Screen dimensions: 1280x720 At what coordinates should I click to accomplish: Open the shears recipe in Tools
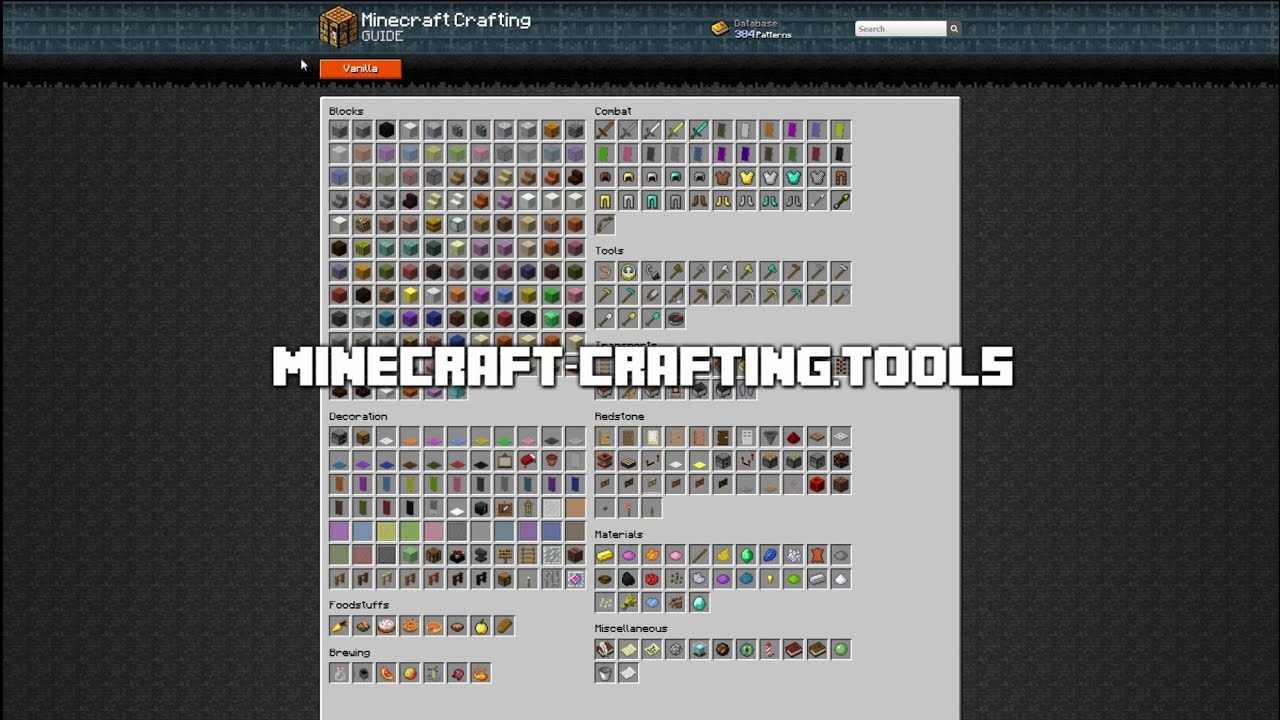click(651, 296)
